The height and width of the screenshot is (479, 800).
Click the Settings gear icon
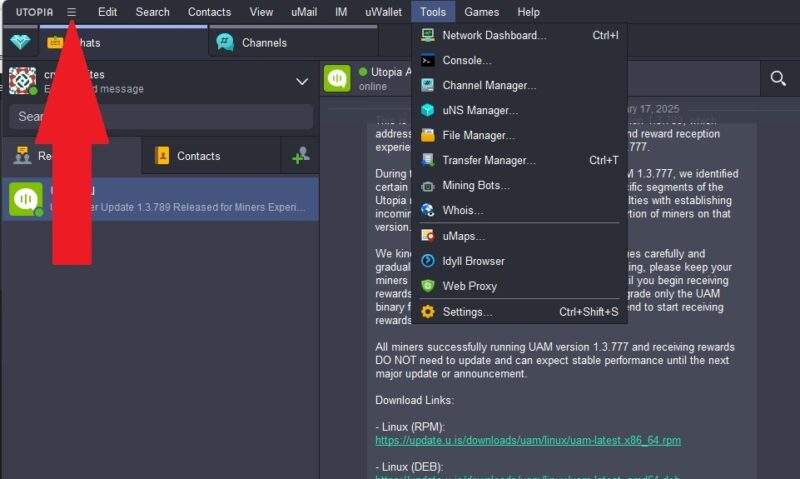point(428,312)
